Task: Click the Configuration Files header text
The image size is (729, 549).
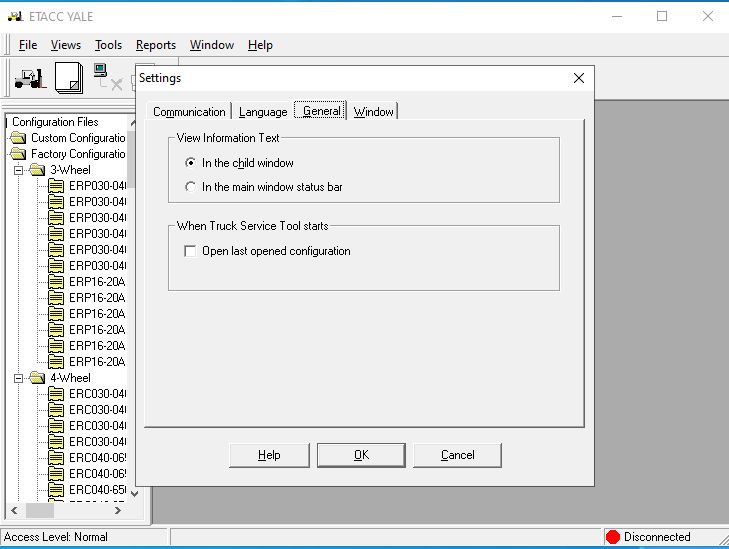Action: pyautogui.click(x=55, y=122)
